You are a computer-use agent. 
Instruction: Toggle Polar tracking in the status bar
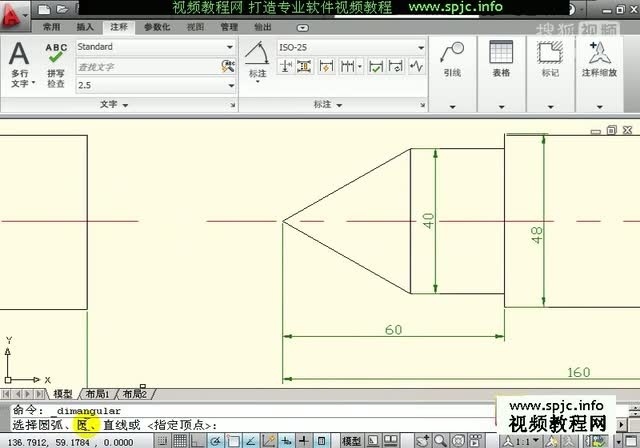coord(216,441)
